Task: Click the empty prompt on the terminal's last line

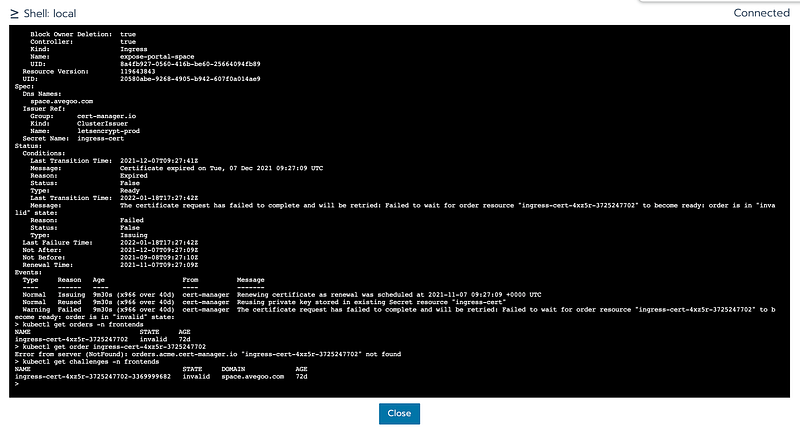Action: click(x=17, y=384)
